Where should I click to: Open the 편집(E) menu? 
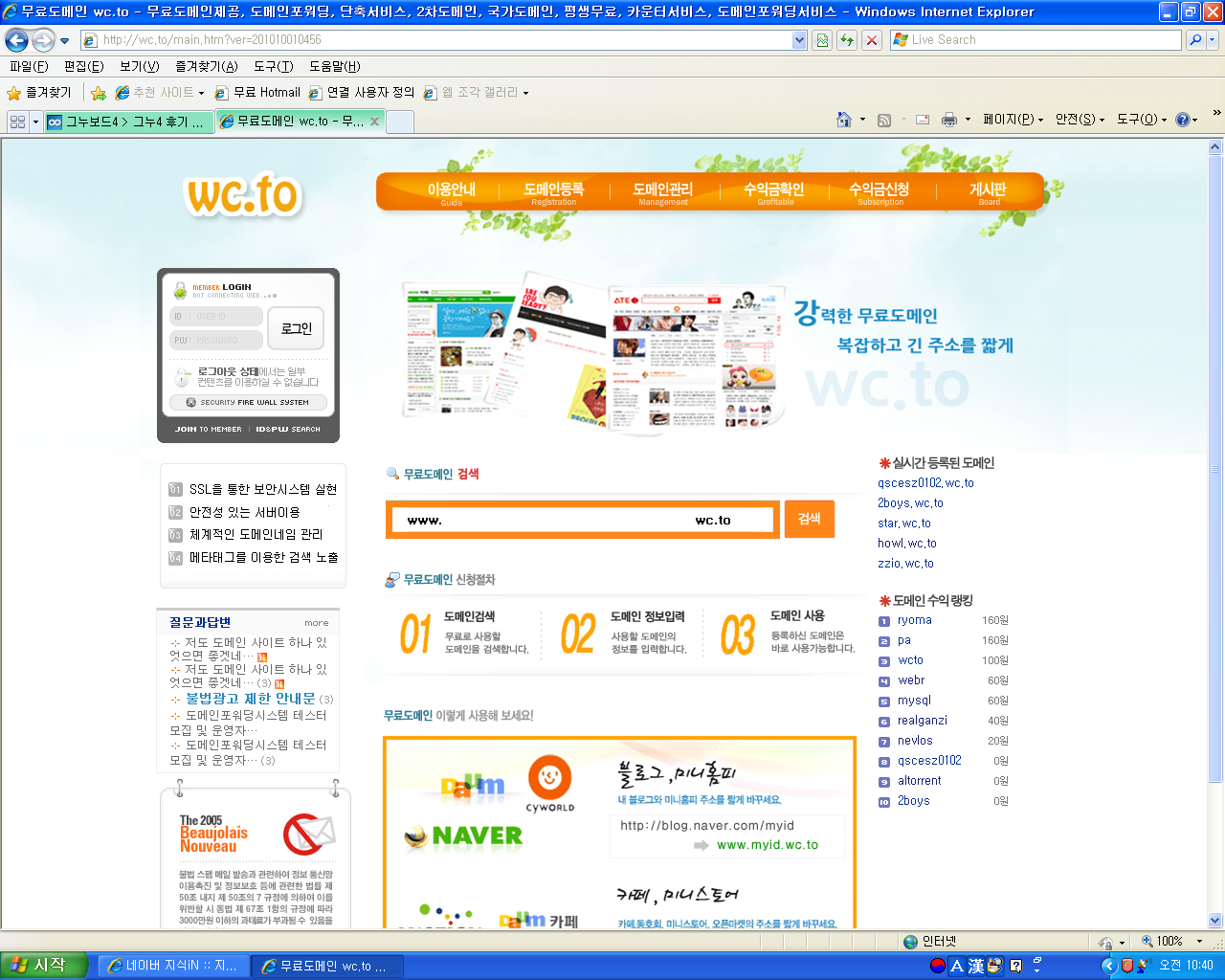(84, 67)
